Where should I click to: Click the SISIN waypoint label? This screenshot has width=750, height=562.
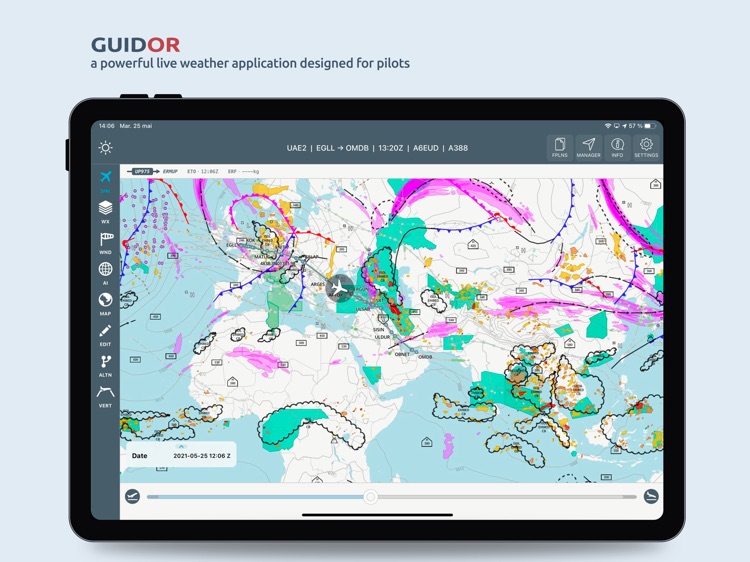379,330
